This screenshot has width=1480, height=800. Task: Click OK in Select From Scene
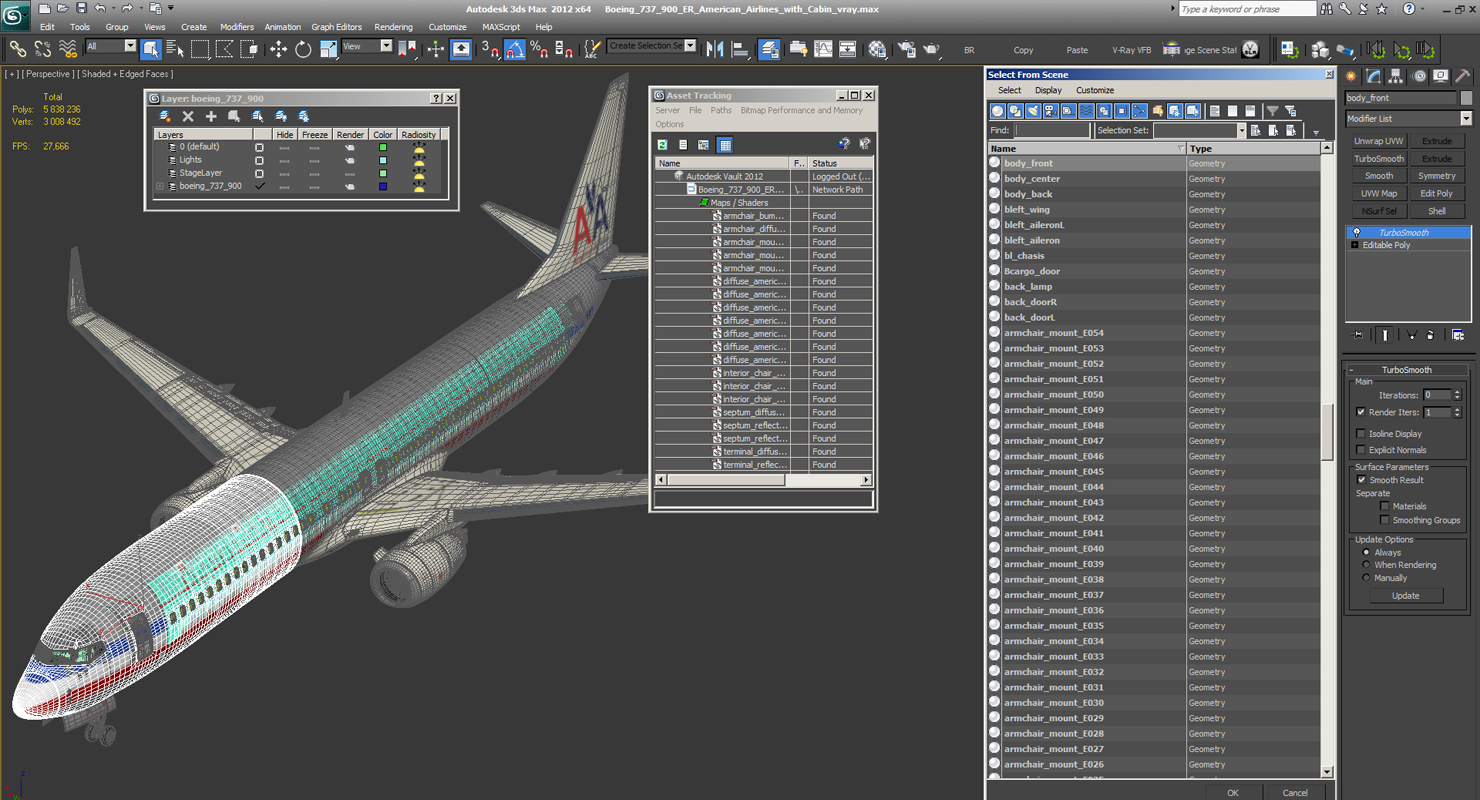coord(1232,793)
